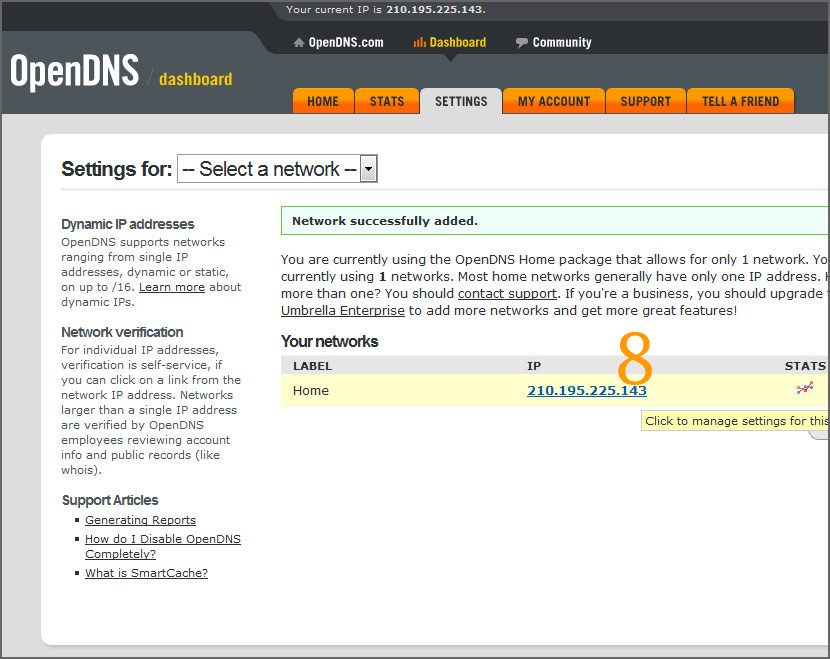Screen dimensions: 830x659
Task: Click the Your networks heading
Action: click(x=329, y=341)
